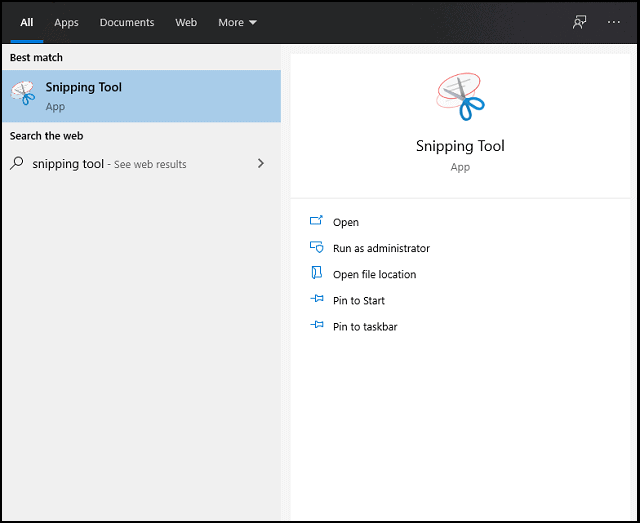This screenshot has height=523, width=640.
Task: Switch to the All tab
Action: coord(27,22)
